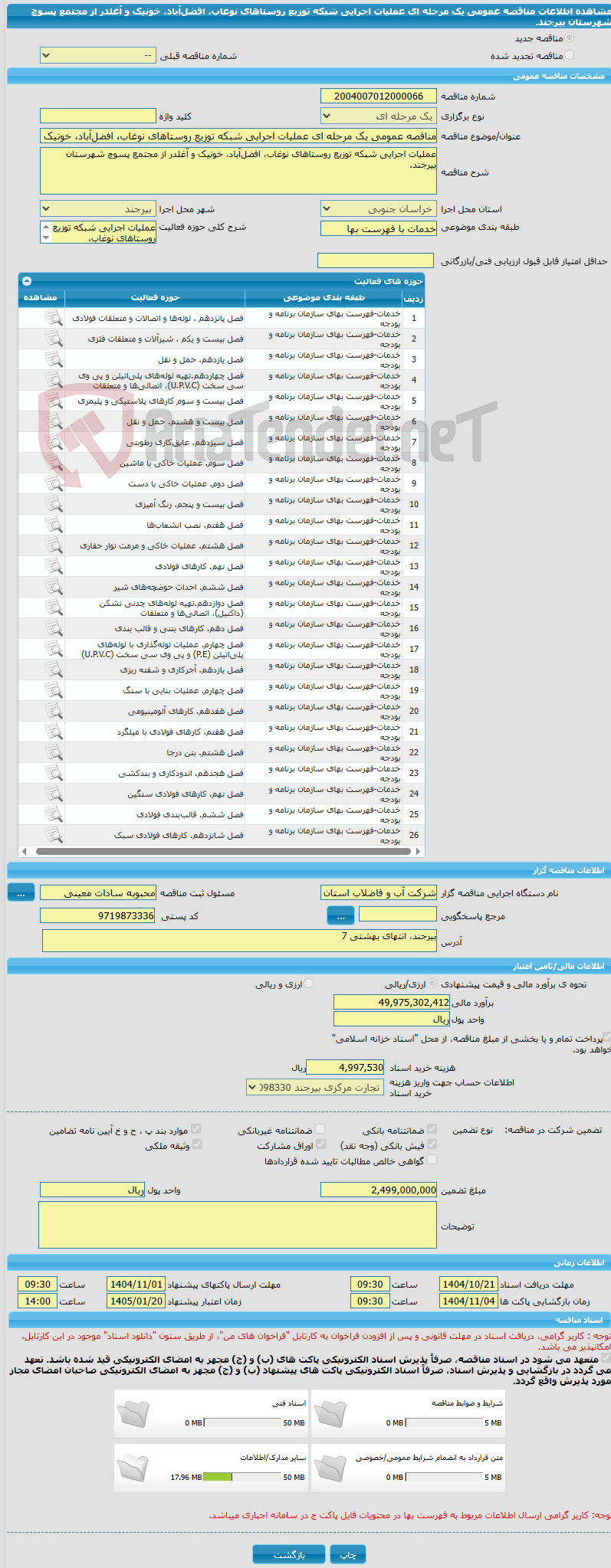
Task: Click the چاپ print button
Action: pos(348,1549)
